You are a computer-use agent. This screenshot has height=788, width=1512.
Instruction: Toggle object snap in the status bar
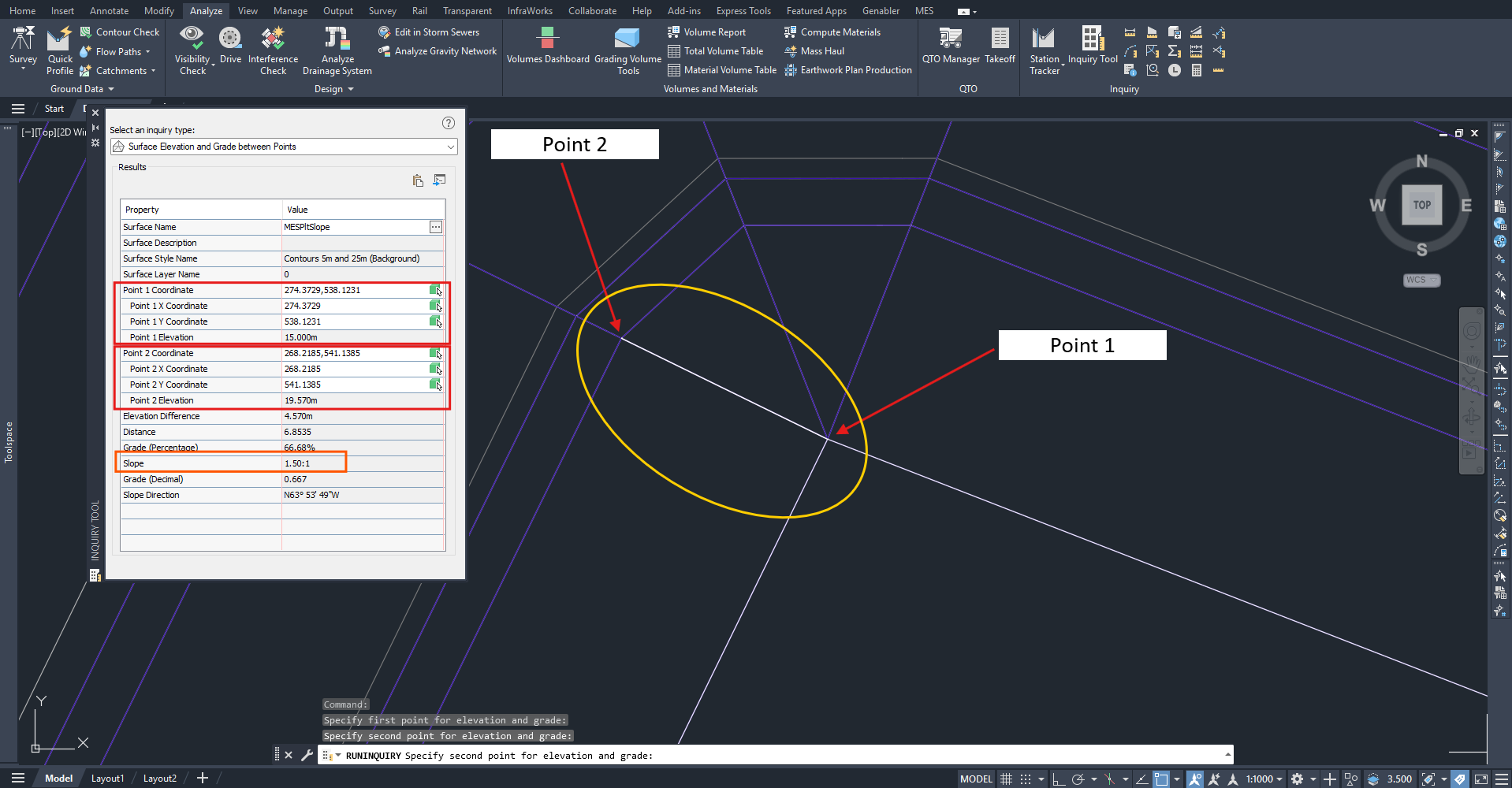(1160, 779)
